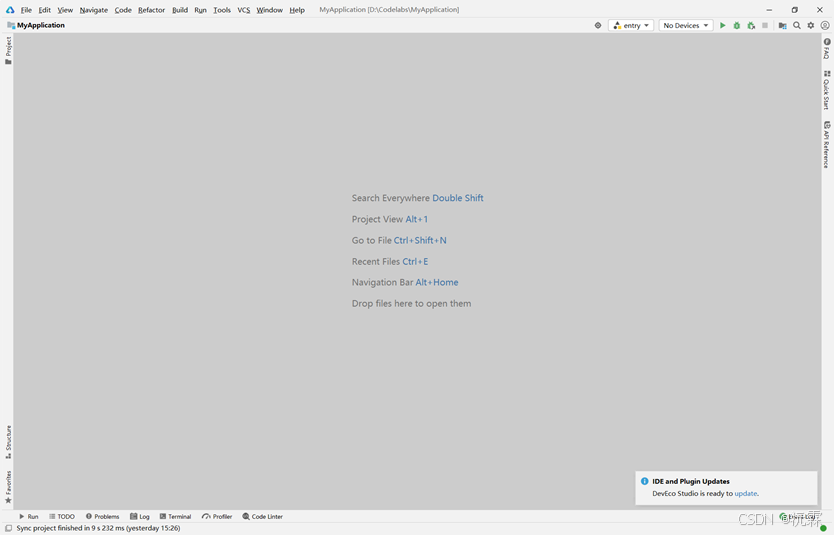Open the Structure tool window sidebar tab
The height and width of the screenshot is (535, 834).
click(8, 442)
